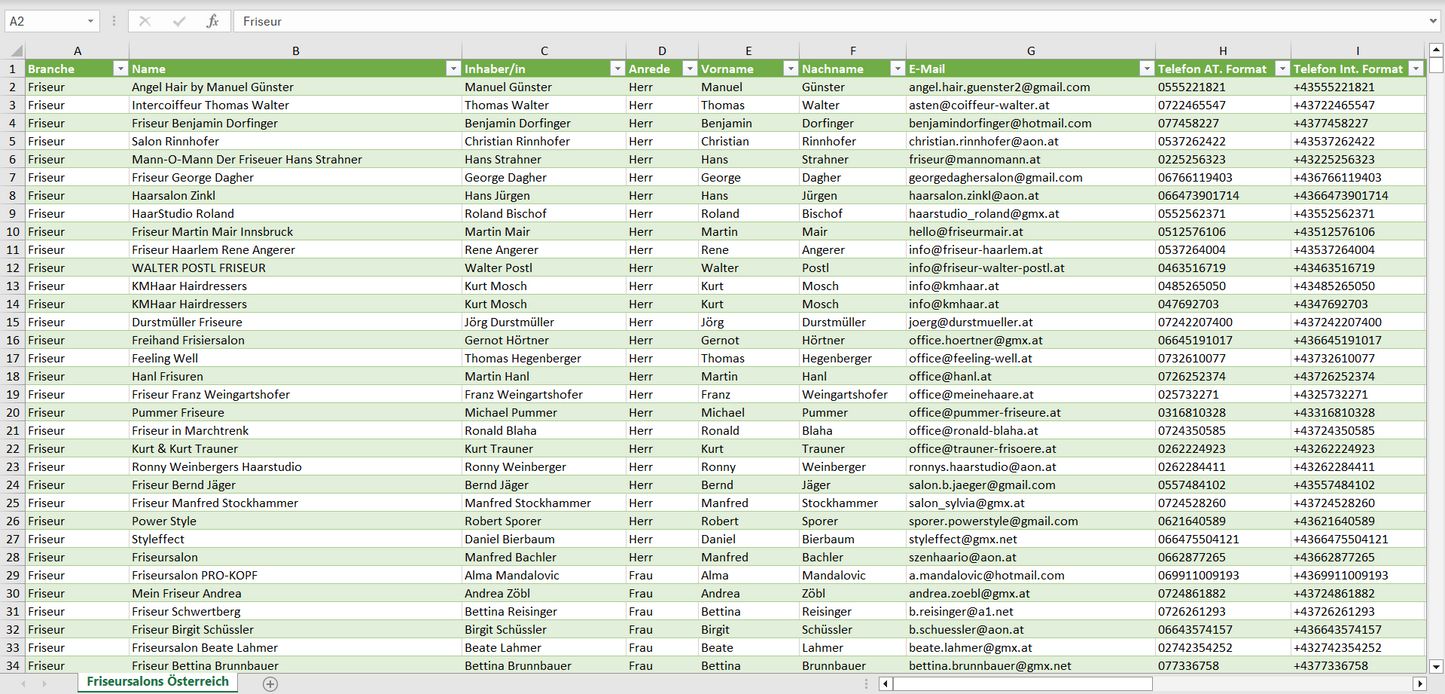Select row 15 header
Viewport: 1445px width, 694px height.
pos(13,322)
